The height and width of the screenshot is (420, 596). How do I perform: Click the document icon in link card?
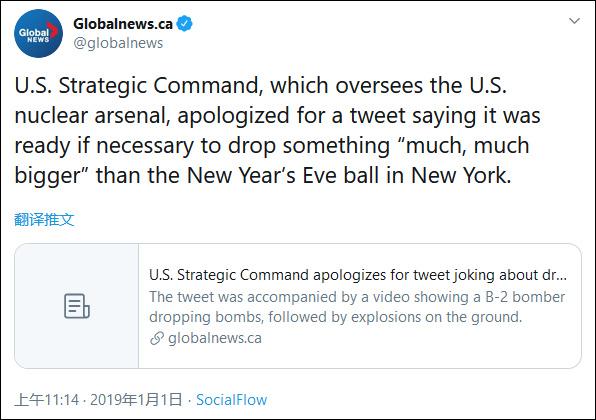pyautogui.click(x=77, y=306)
